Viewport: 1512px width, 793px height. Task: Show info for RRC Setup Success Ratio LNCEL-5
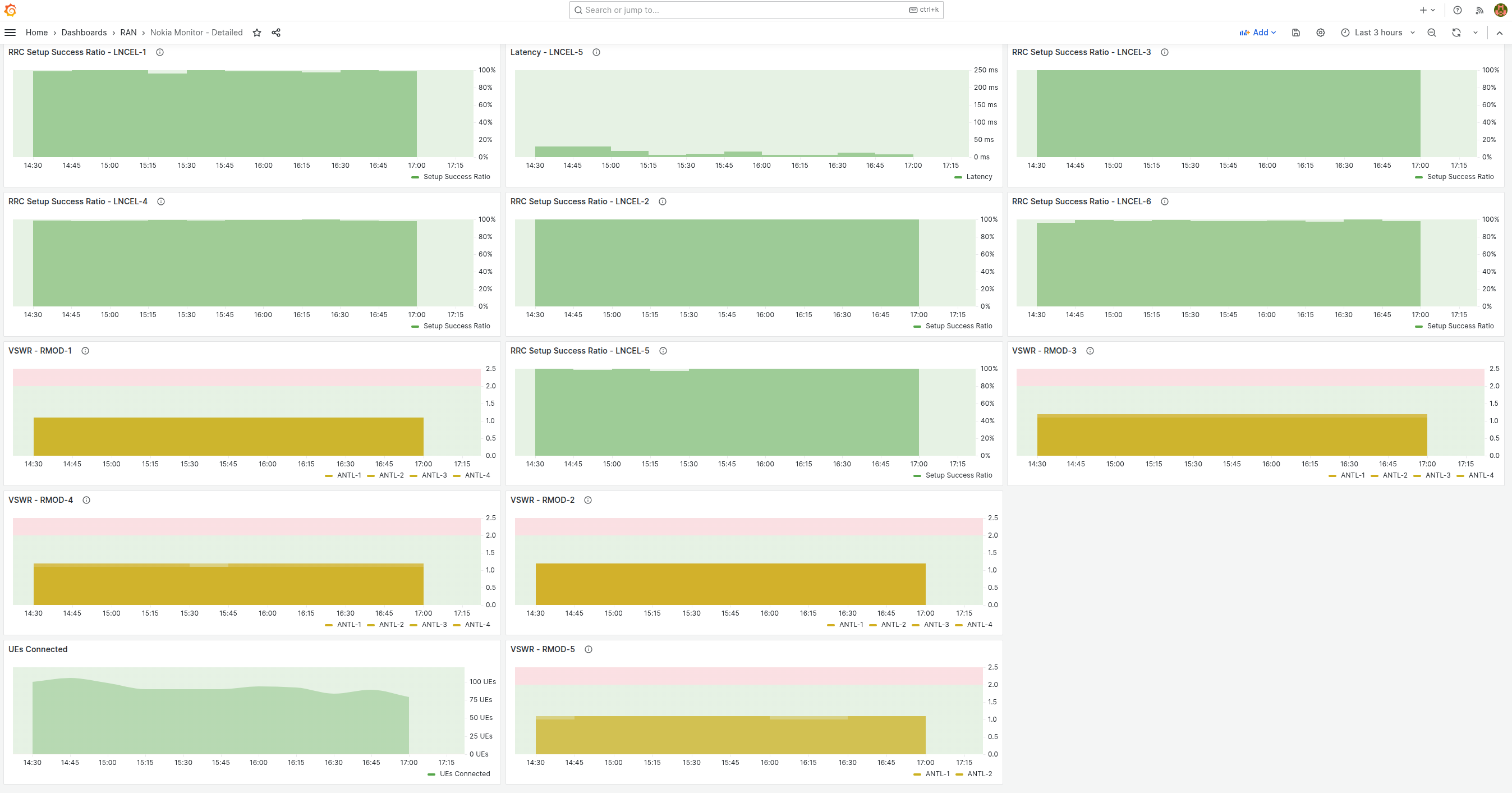click(663, 350)
